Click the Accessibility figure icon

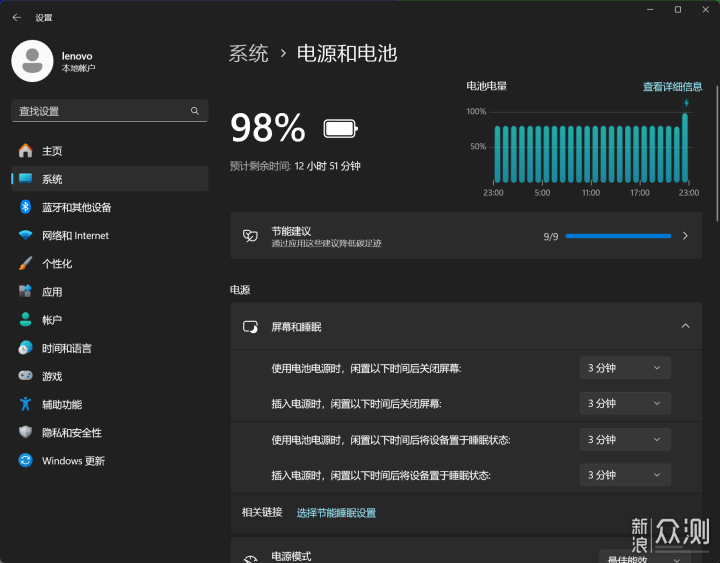click(25, 404)
